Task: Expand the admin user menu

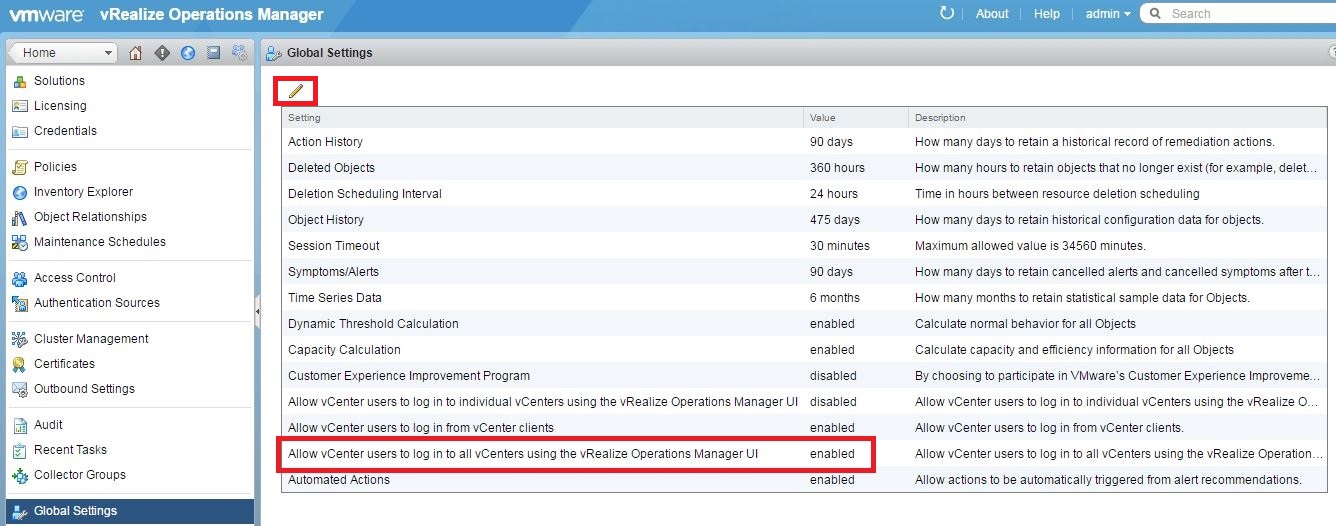Action: pyautogui.click(x=1108, y=14)
